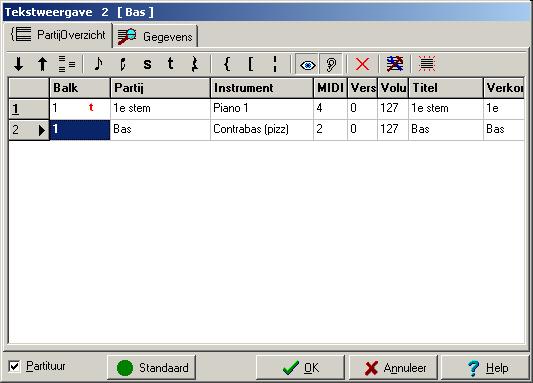Click the Annuleer button
Image resolution: width=533 pixels, height=383 pixels.
click(x=393, y=367)
